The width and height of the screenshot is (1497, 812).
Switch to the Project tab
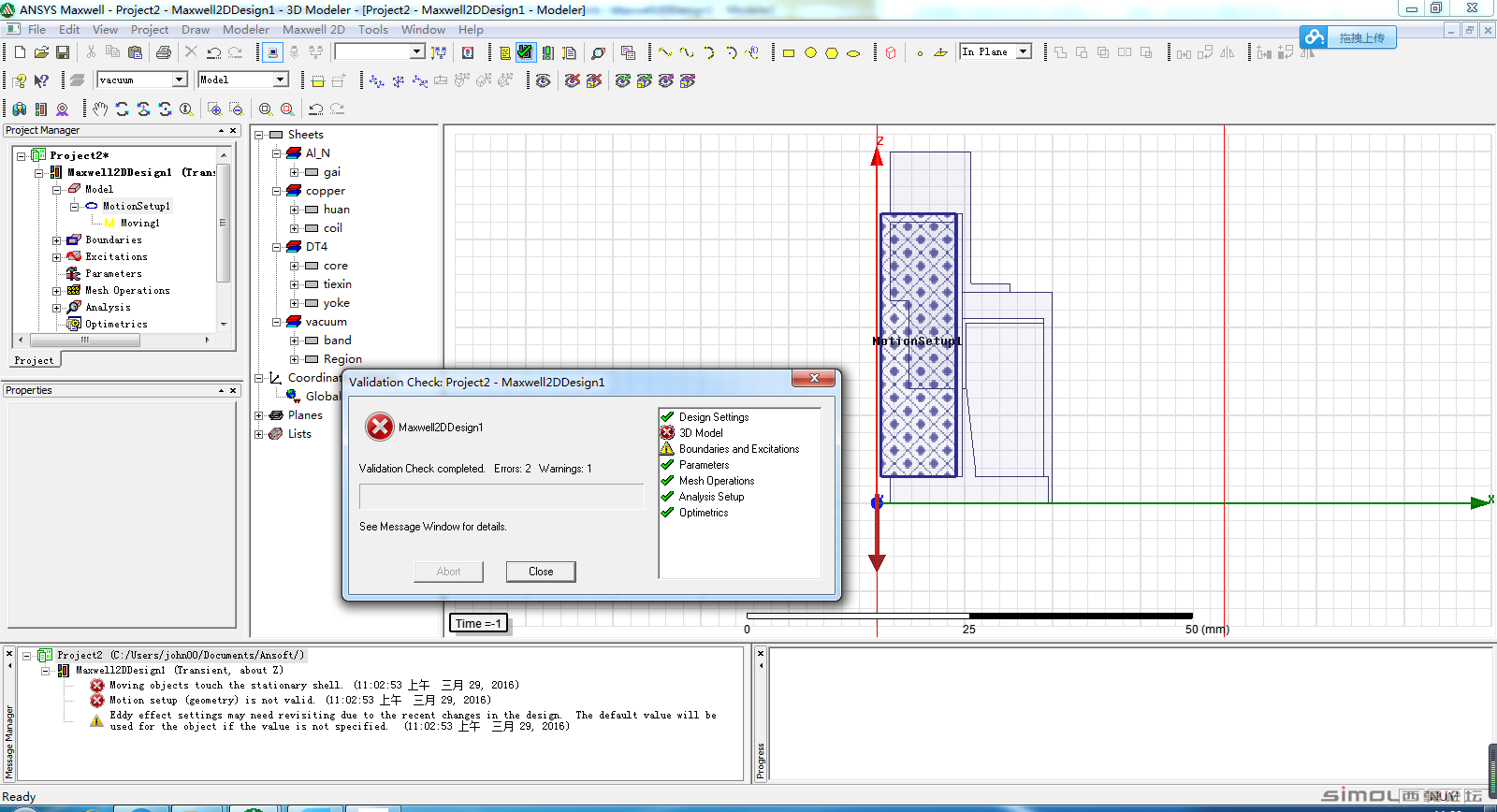pyautogui.click(x=35, y=360)
